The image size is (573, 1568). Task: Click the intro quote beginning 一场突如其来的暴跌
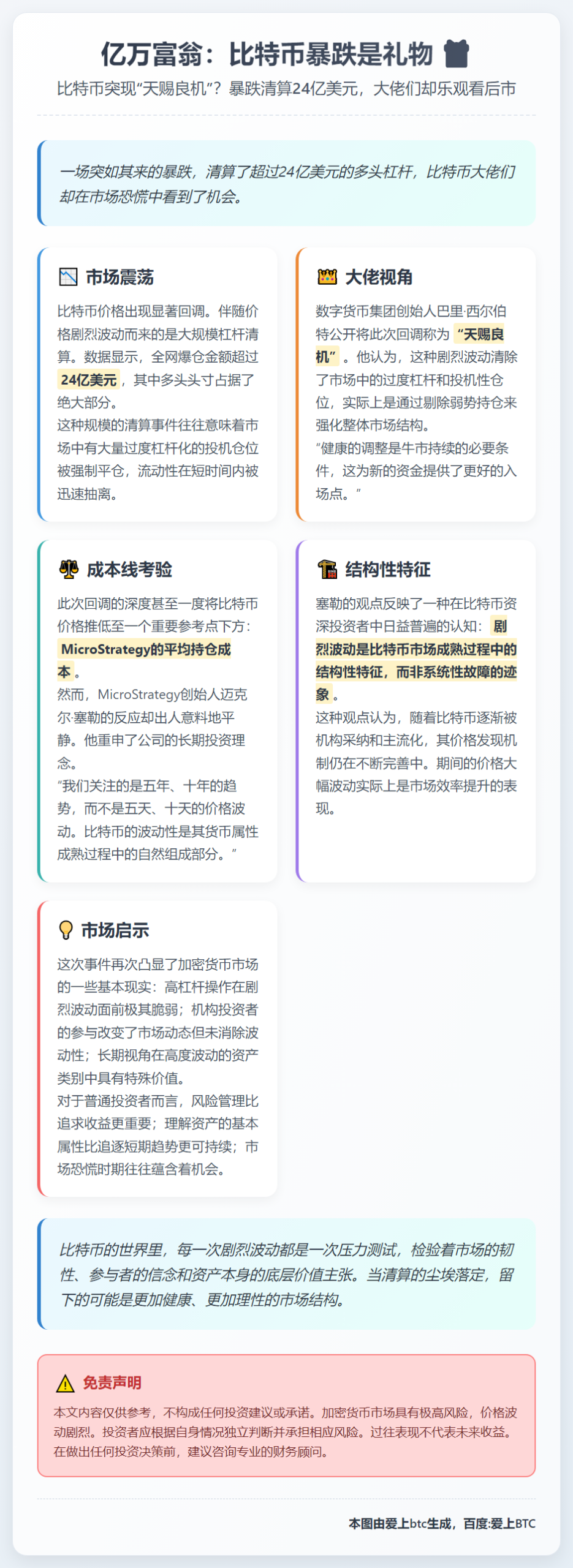point(287,183)
